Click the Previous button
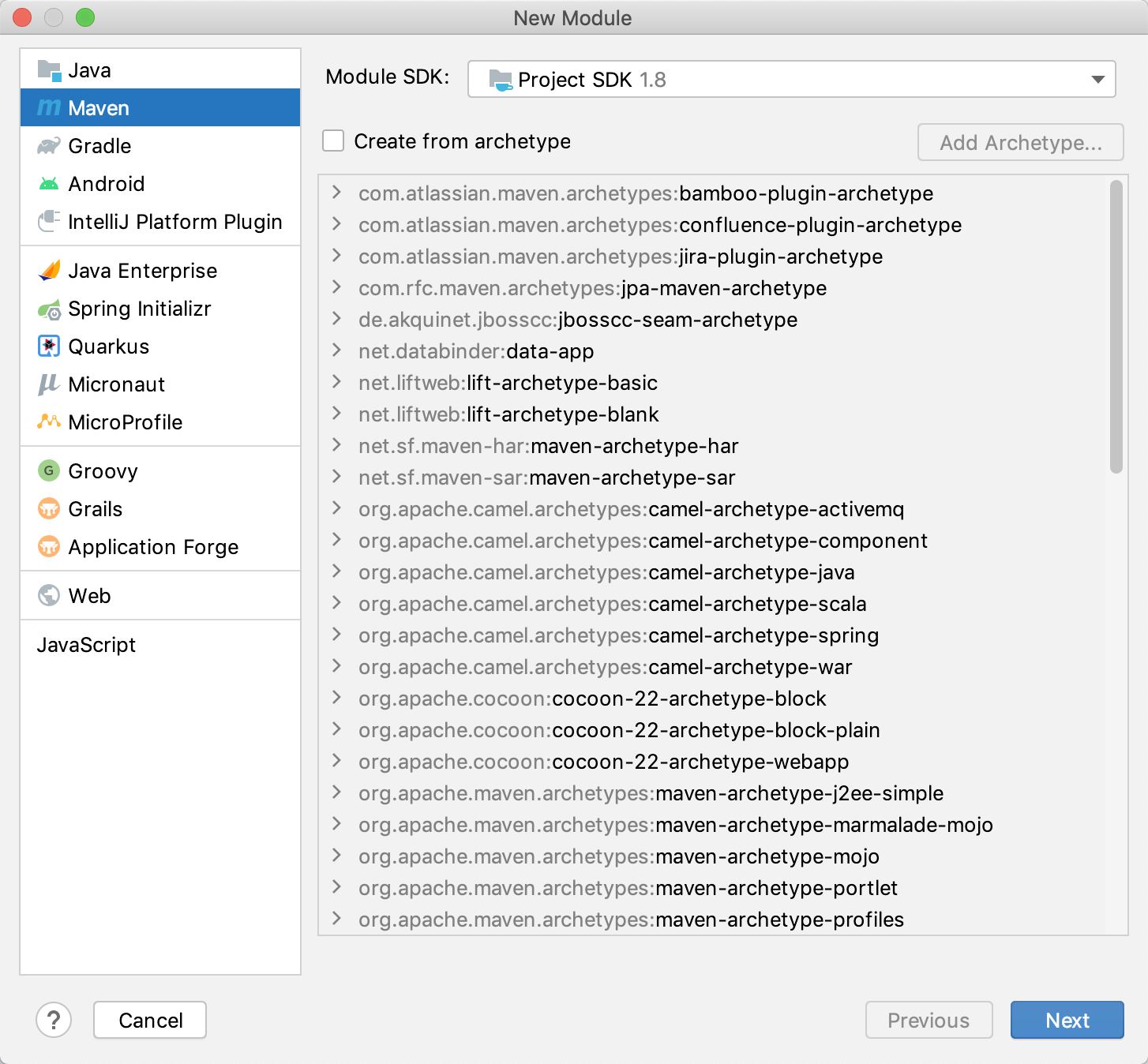 (x=929, y=1020)
